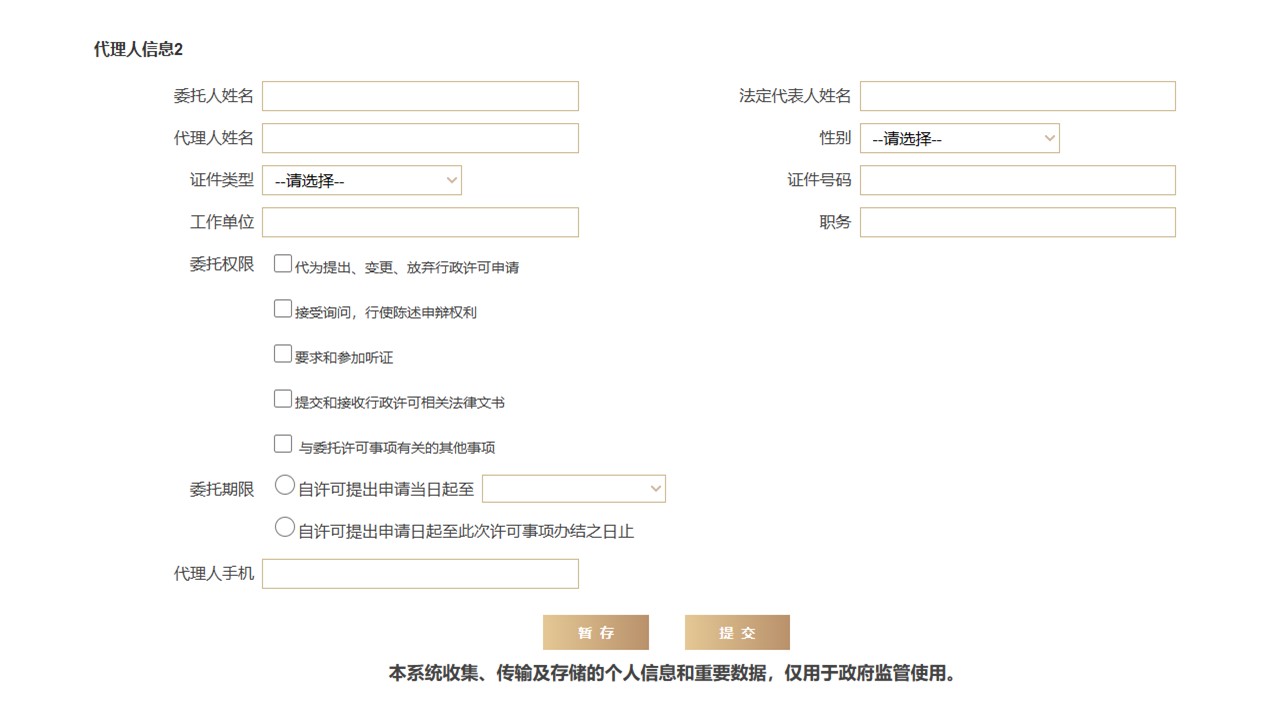Select 自许可提出申请当日起至 radio button

(285, 486)
